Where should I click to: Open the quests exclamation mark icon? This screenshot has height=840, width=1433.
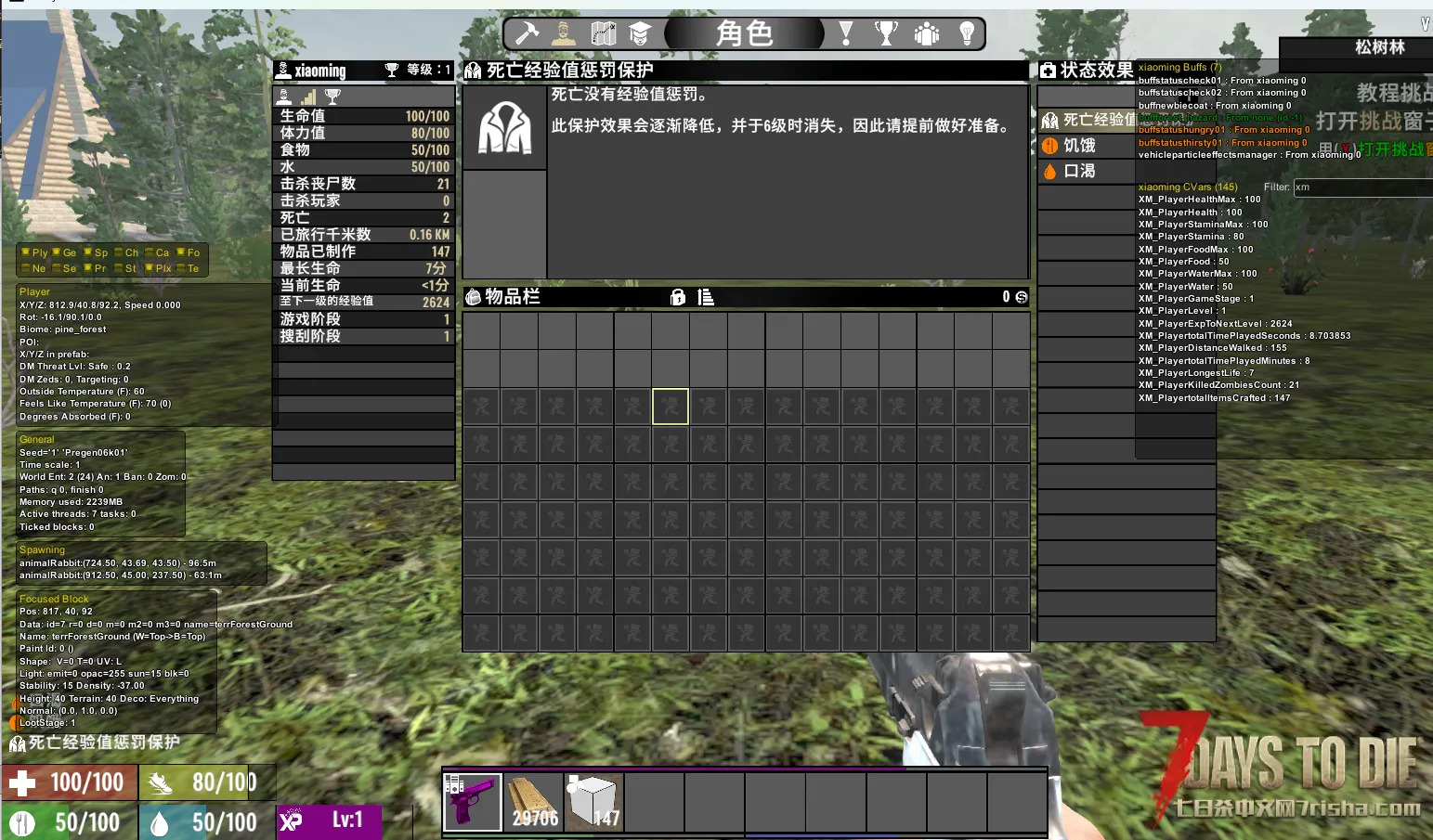[x=845, y=34]
